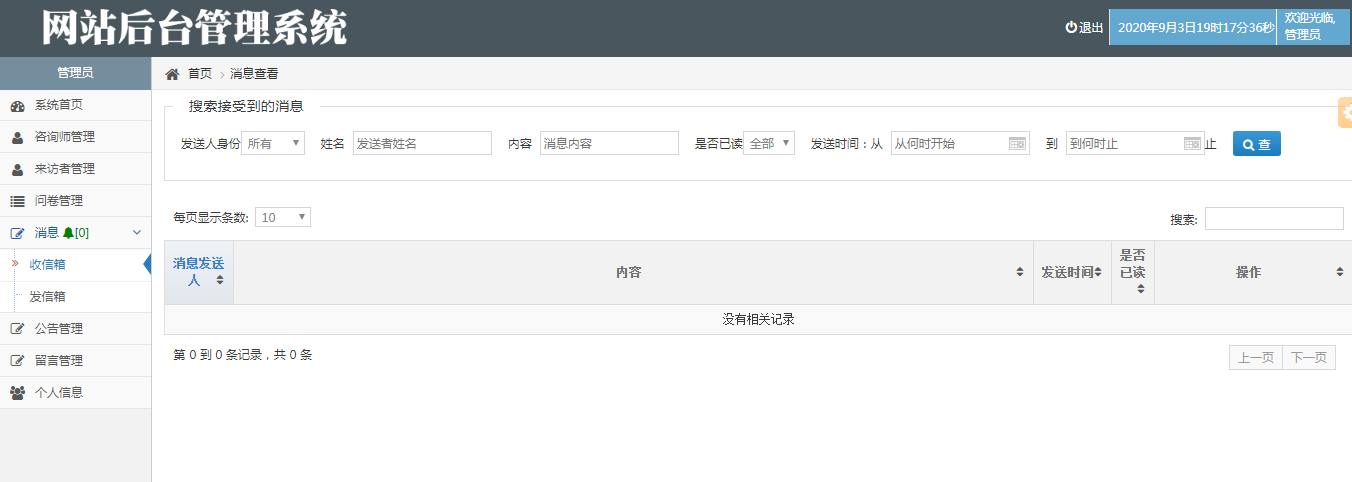Click the home icon in breadcrumb
Screen dimensions: 1352x482
click(172, 74)
